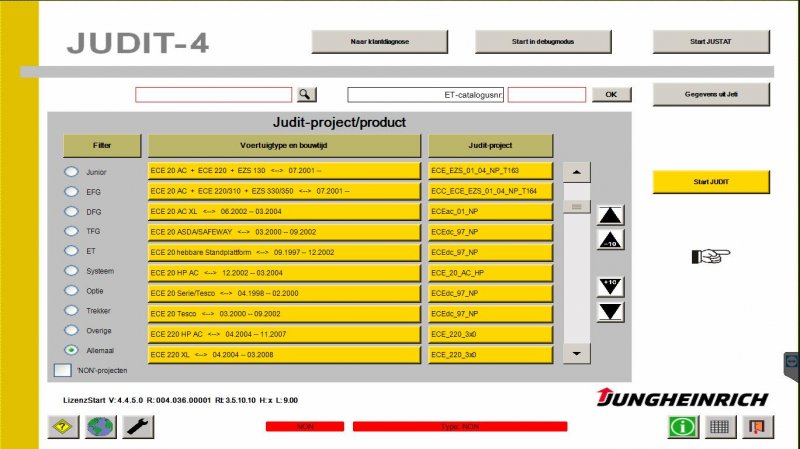Click the pointing hand icon

click(711, 256)
